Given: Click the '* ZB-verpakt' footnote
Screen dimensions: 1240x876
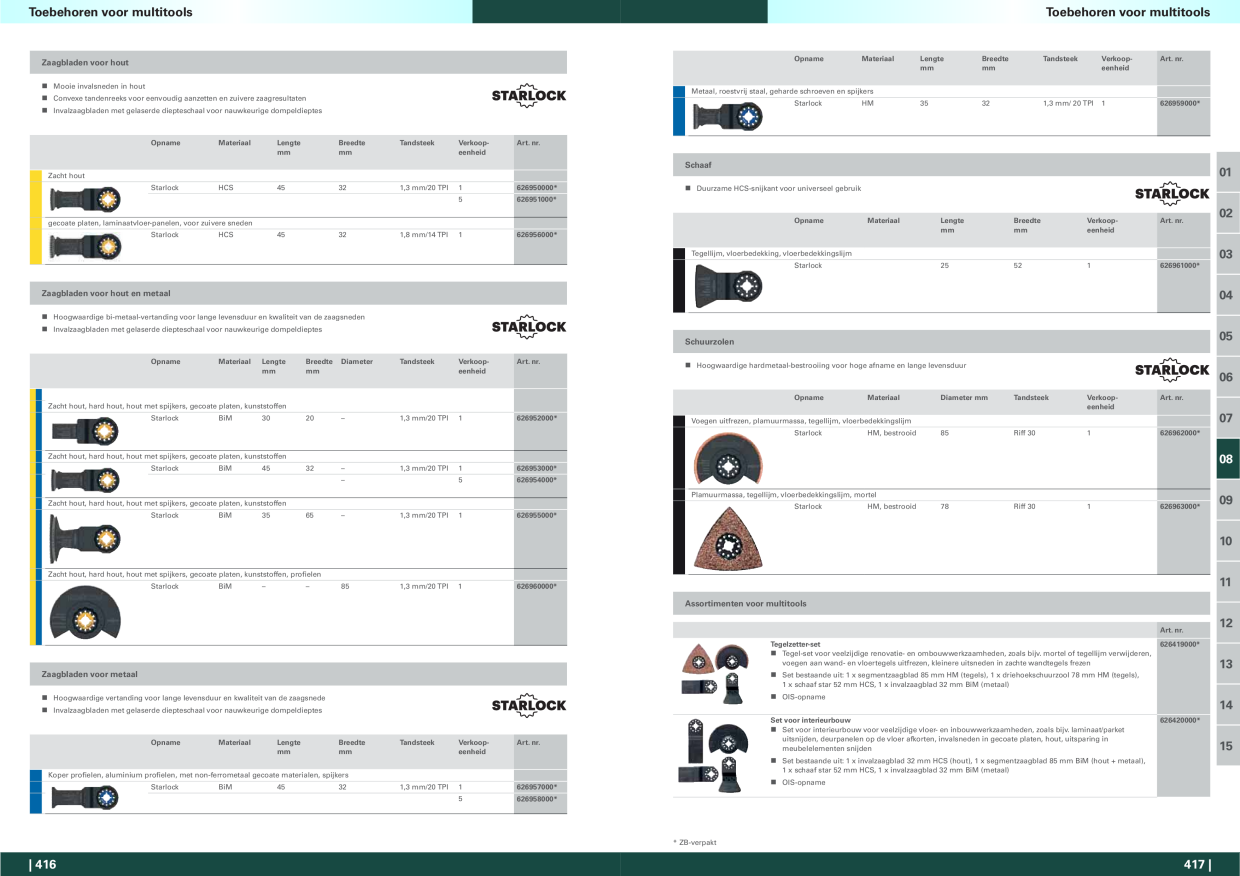Looking at the screenshot, I should 695,842.
